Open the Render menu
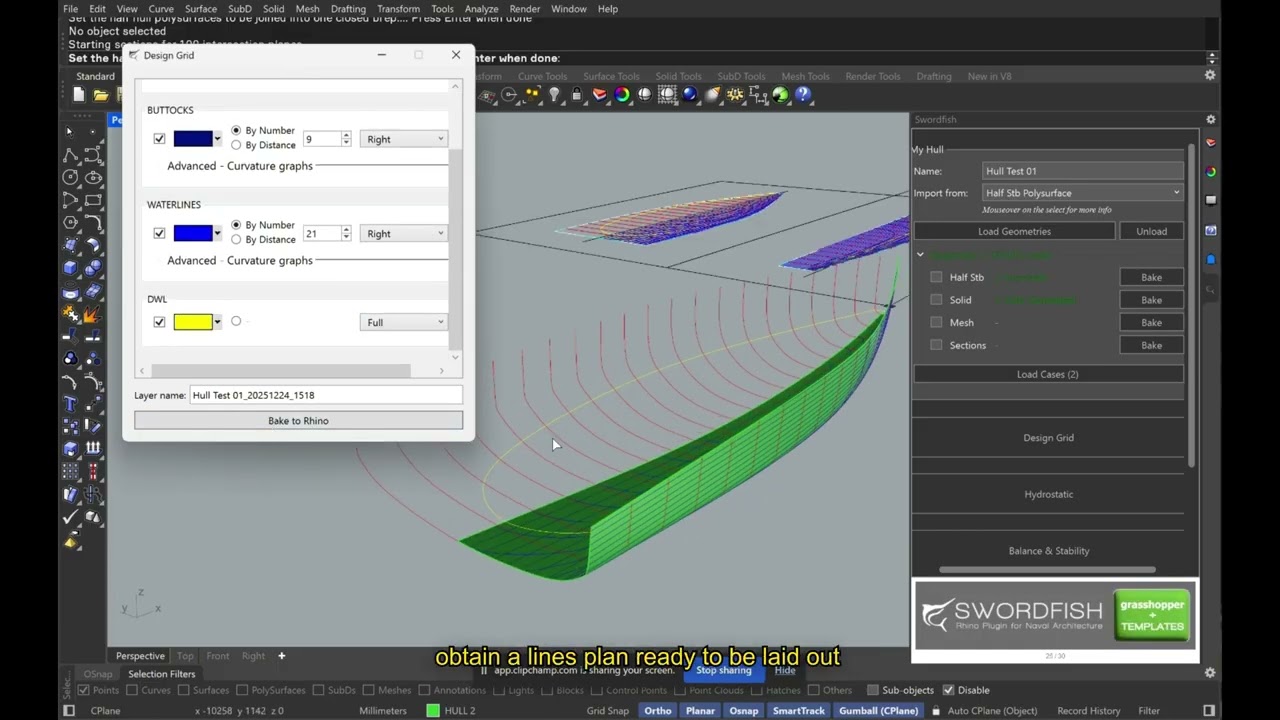 (525, 9)
